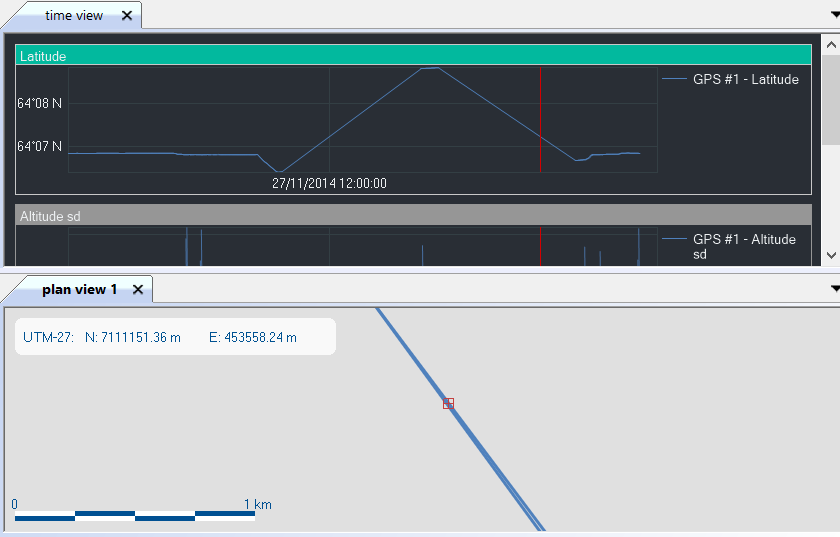Click the red time cursor in Latitude chart
840x537 pixels.
pyautogui.click(x=540, y=120)
